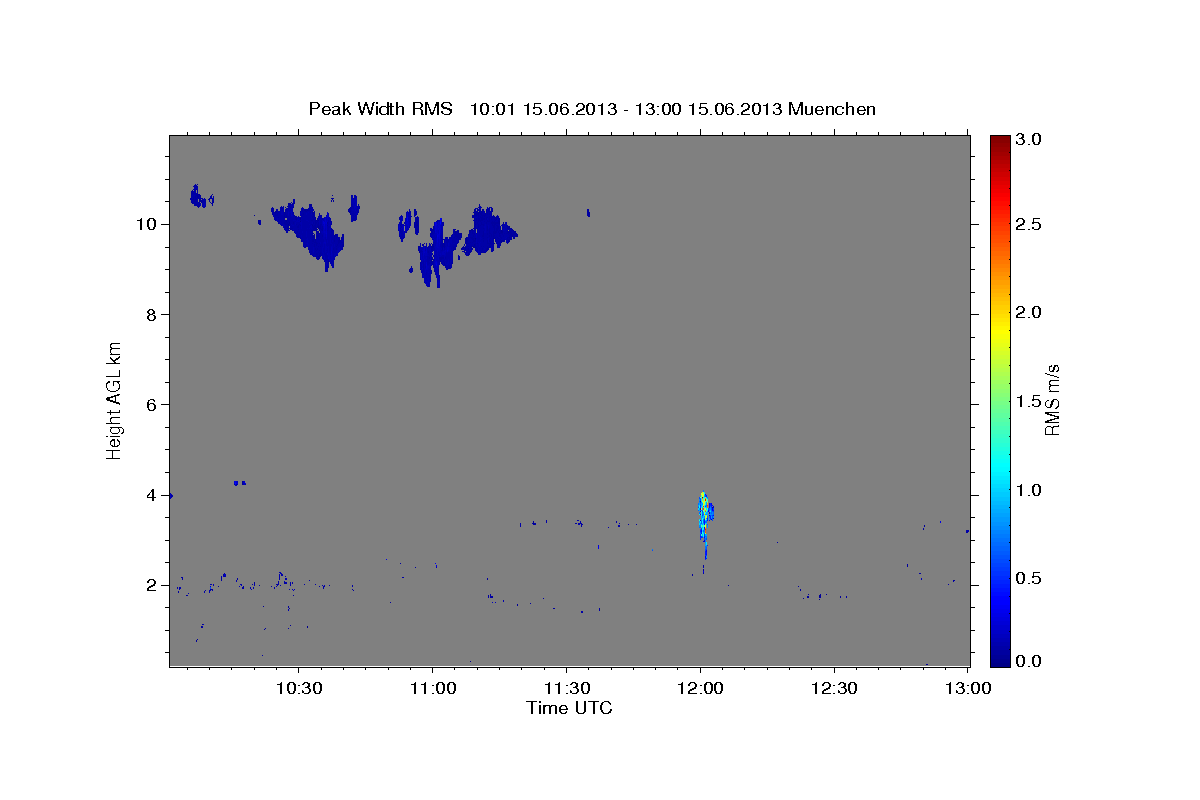1200x800 pixels.
Task: Click the 12:30 time tick label
Action: (834, 688)
